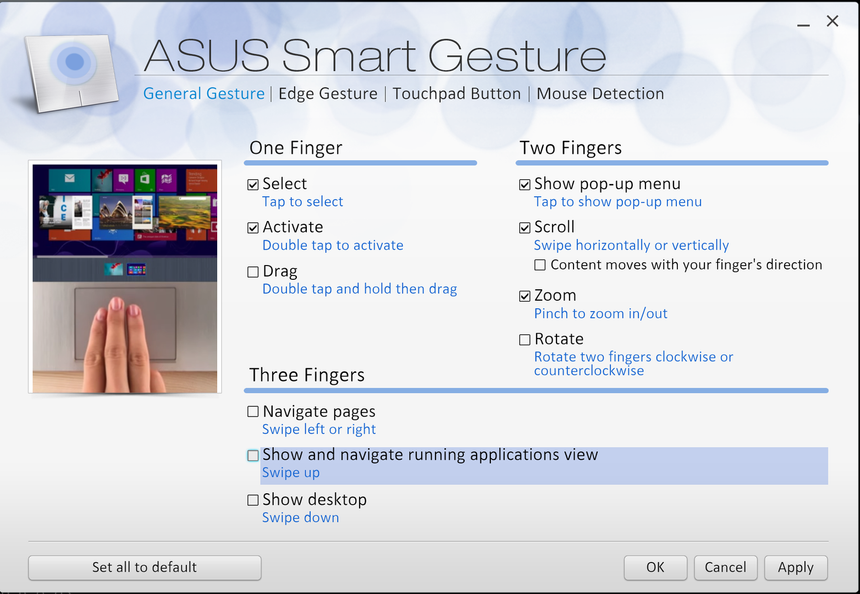Click the touchpad demonstration preview image
This screenshot has height=594, width=860.
coord(124,275)
